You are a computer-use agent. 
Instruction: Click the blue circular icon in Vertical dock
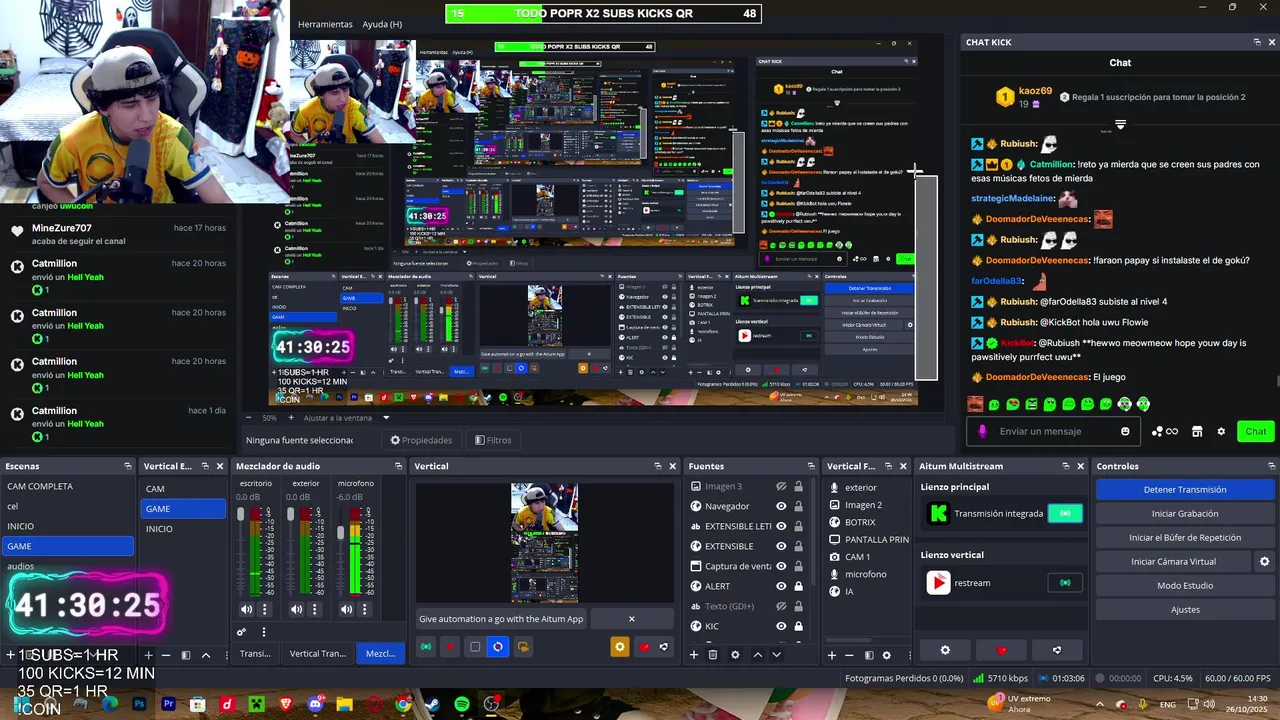click(498, 647)
